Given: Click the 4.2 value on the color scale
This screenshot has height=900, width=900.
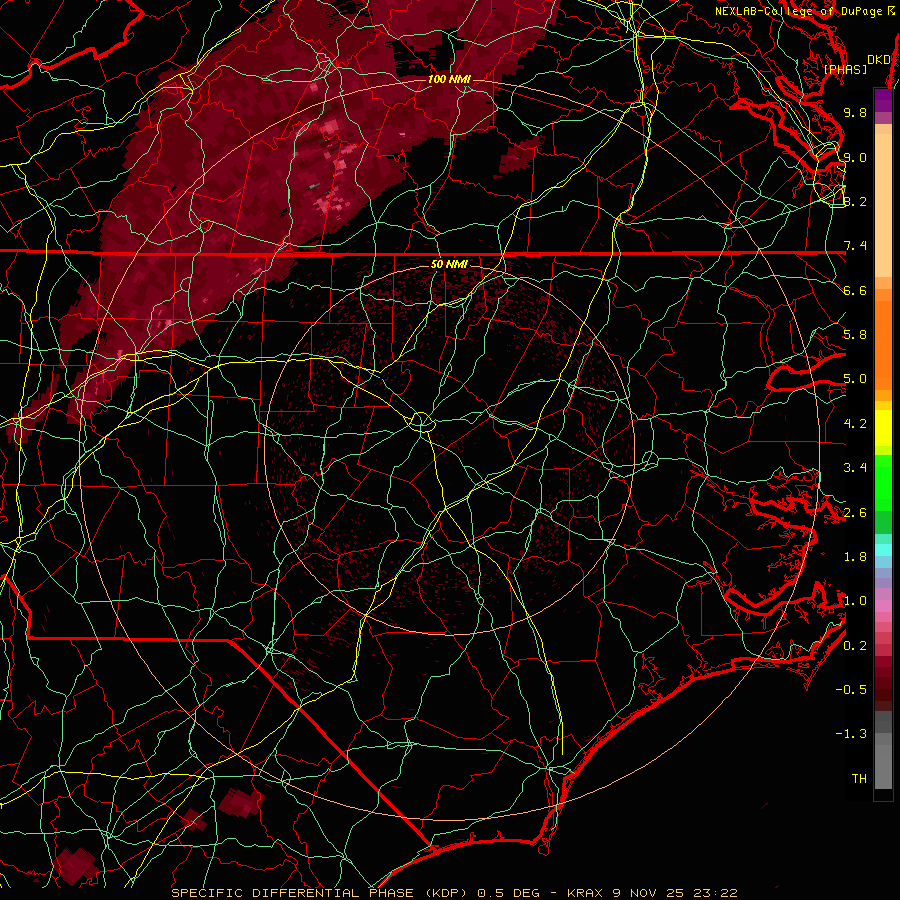Looking at the screenshot, I should [x=855, y=424].
